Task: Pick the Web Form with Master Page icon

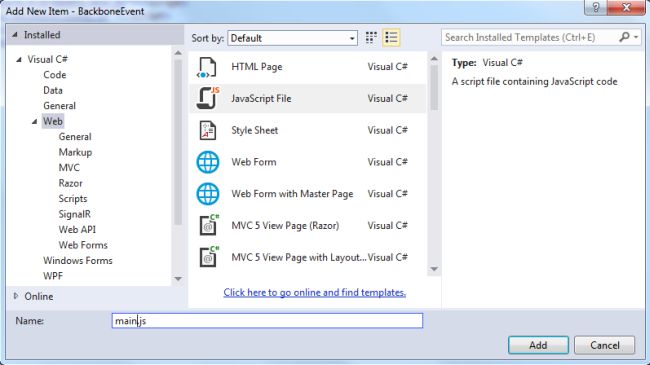Action: coord(208,194)
